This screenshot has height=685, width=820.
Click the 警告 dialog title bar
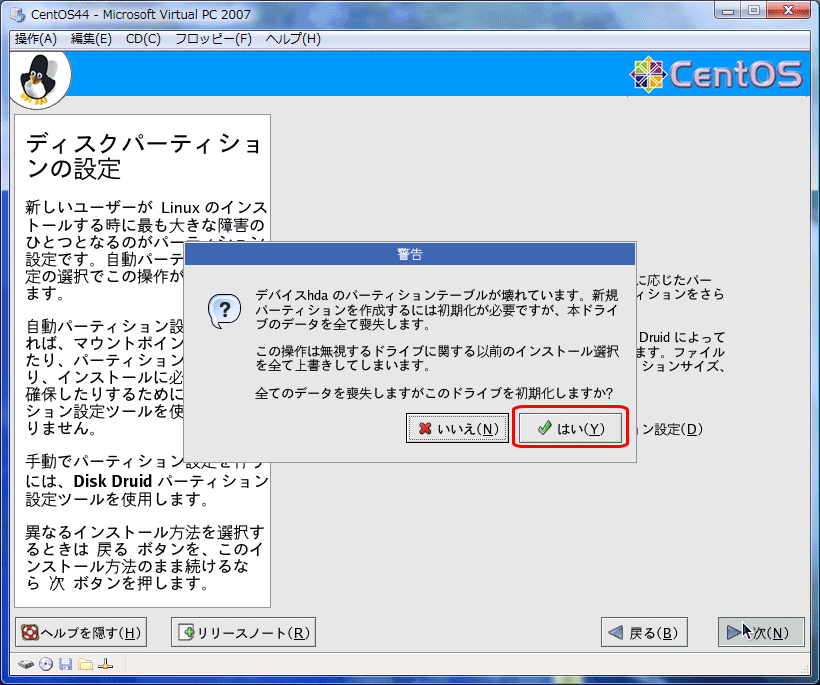pos(410,254)
